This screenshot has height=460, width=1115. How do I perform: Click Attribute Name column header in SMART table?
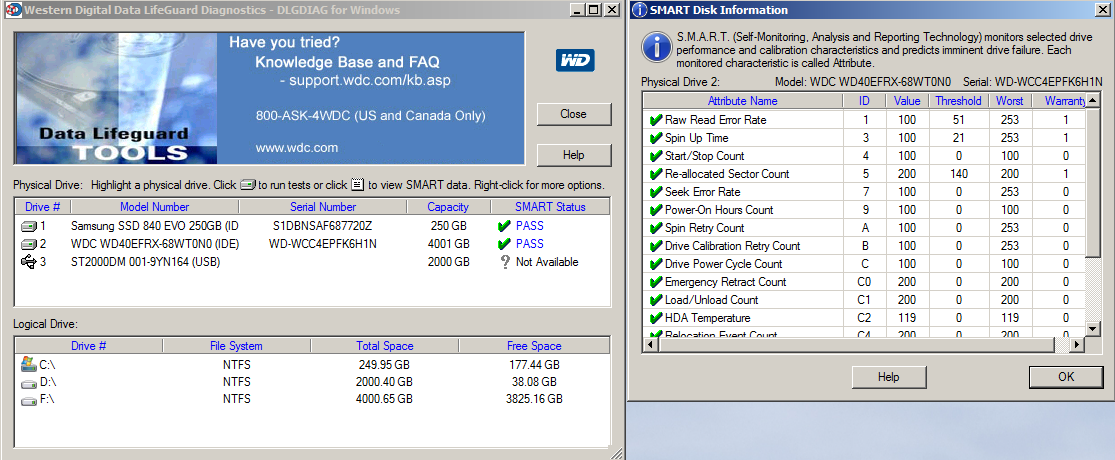click(x=742, y=101)
